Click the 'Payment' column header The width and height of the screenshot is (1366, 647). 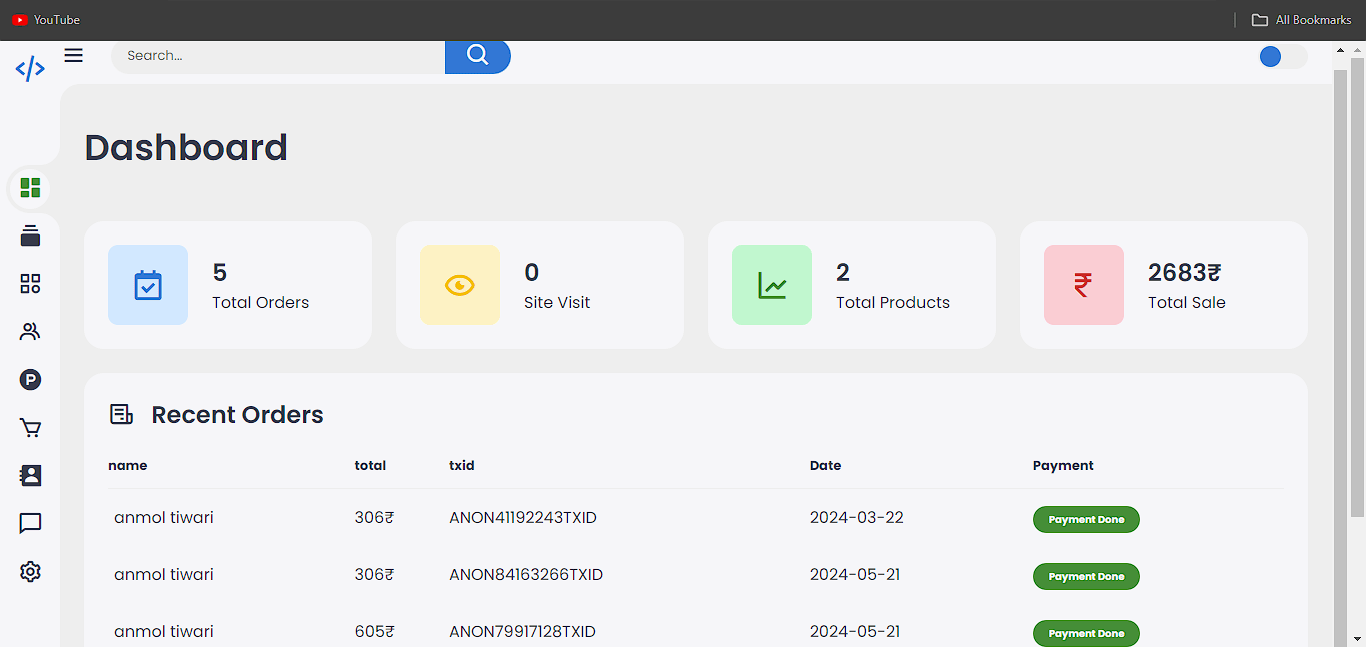click(x=1063, y=465)
